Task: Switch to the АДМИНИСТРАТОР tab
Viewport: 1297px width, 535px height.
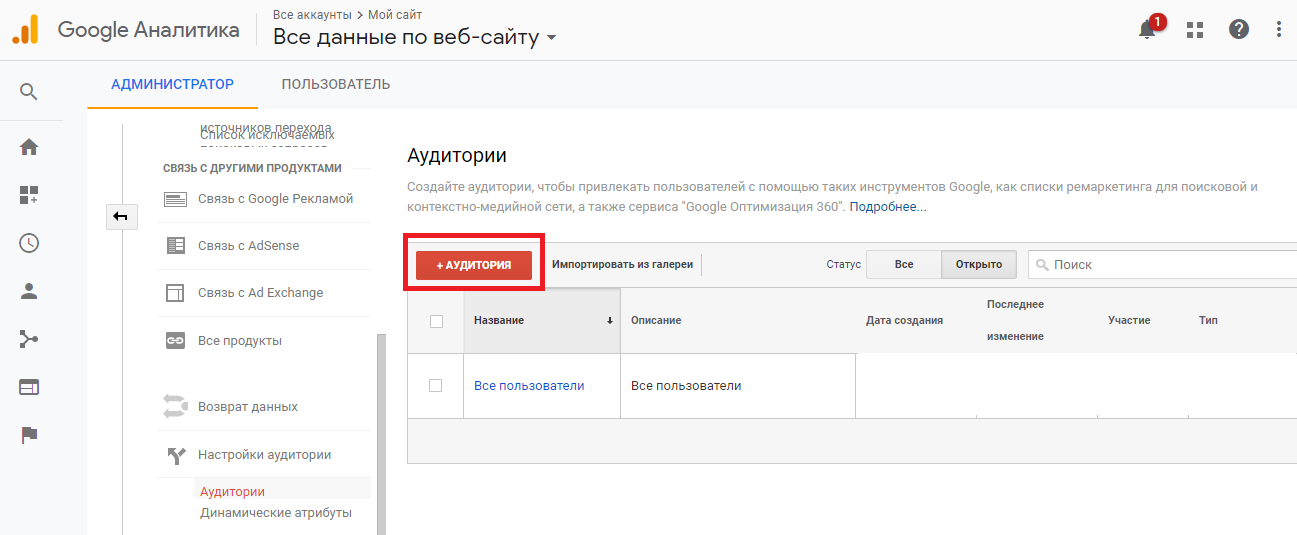Action: tap(172, 84)
